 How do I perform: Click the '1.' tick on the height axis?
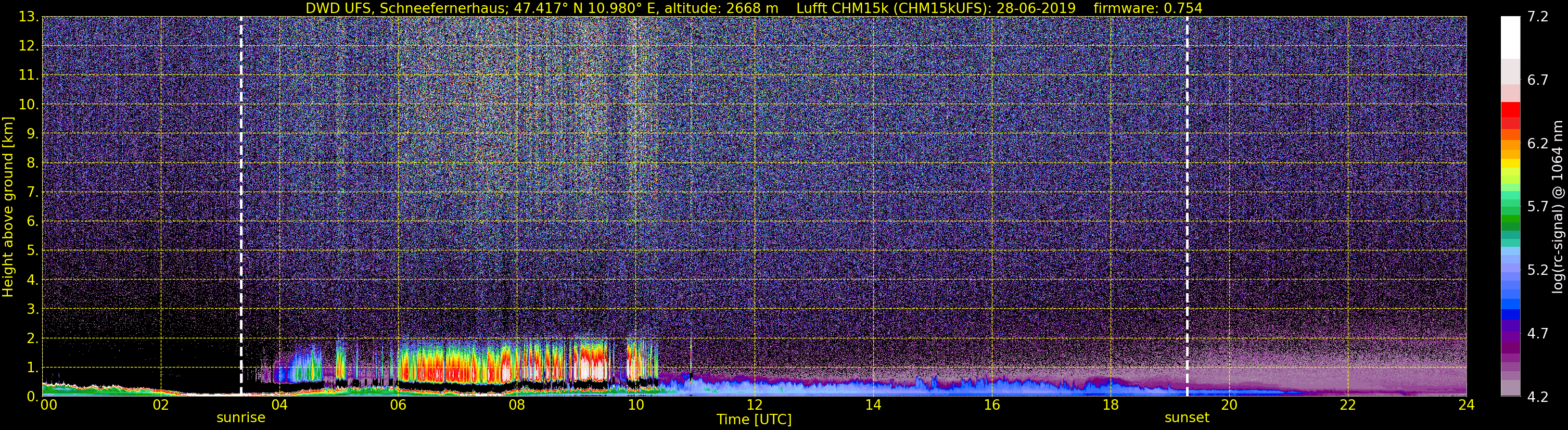(x=32, y=367)
